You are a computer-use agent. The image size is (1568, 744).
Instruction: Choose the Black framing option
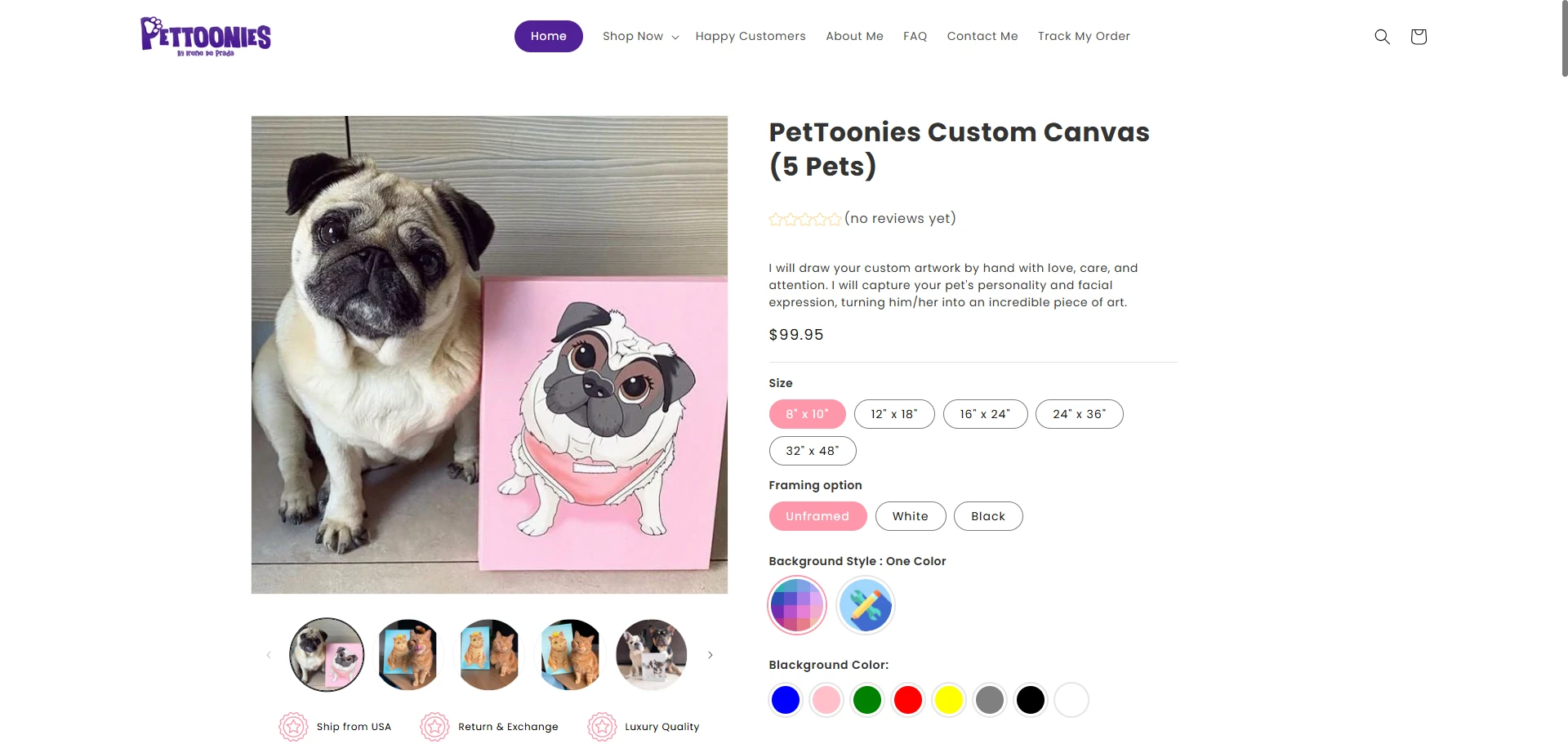click(988, 515)
